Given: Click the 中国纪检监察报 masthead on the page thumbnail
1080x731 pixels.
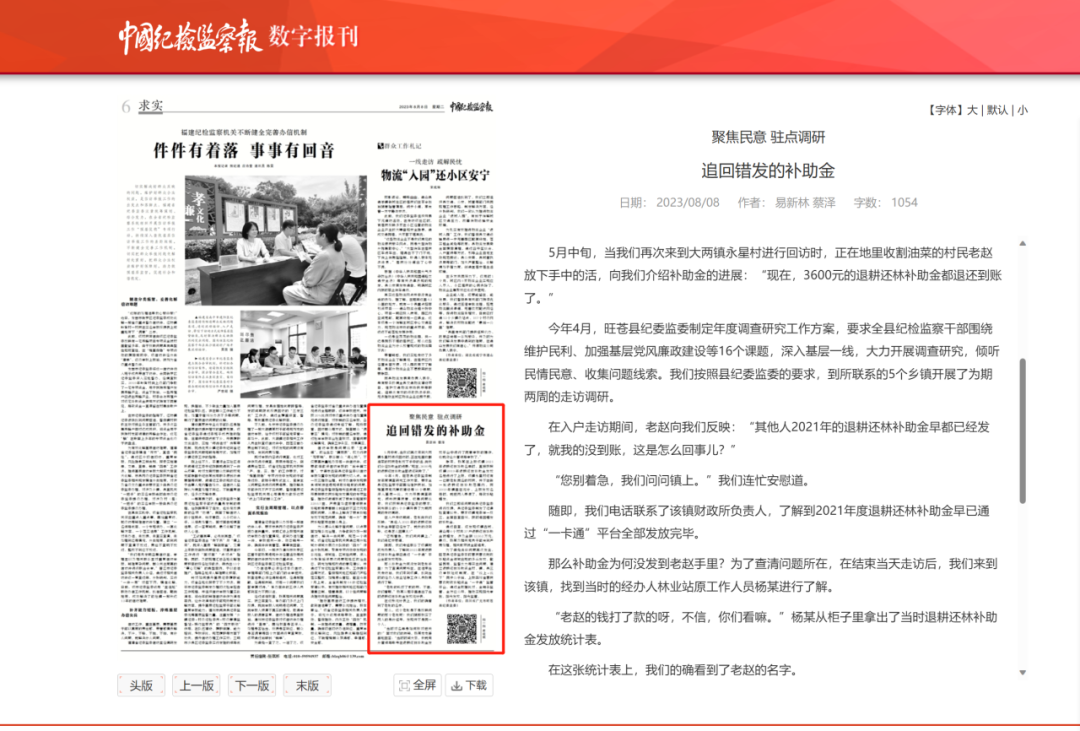Looking at the screenshot, I should 472,107.
